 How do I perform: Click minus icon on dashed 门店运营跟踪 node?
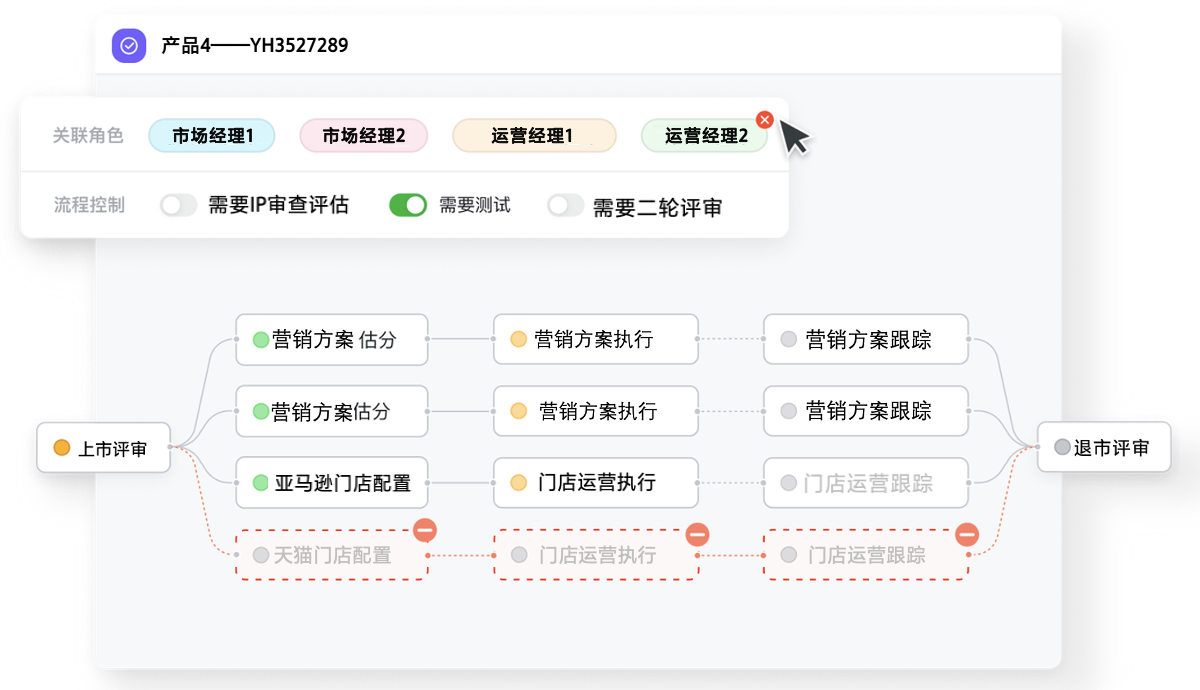pyautogui.click(x=967, y=534)
